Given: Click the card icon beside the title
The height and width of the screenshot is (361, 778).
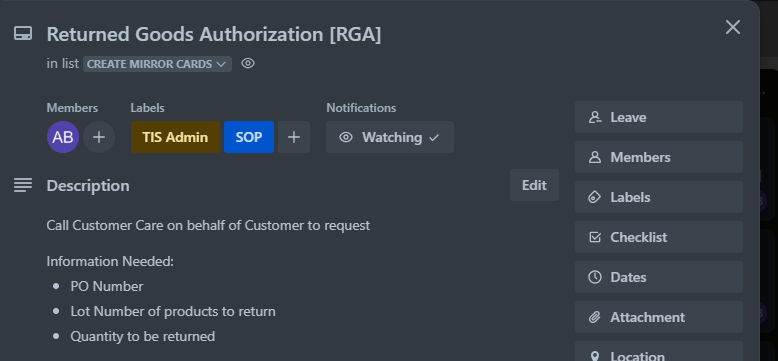Looking at the screenshot, I should point(23,34).
